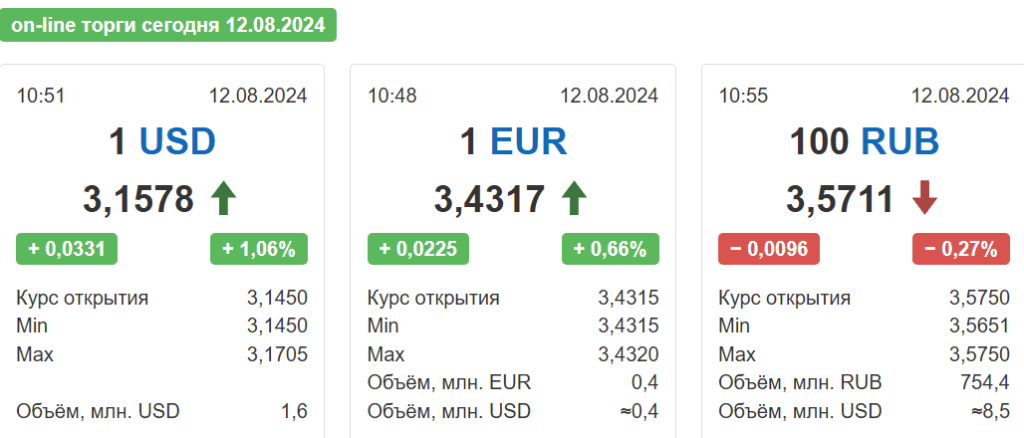The image size is (1024, 438).
Task: Click the + 0,0225 change badge
Action: (418, 249)
